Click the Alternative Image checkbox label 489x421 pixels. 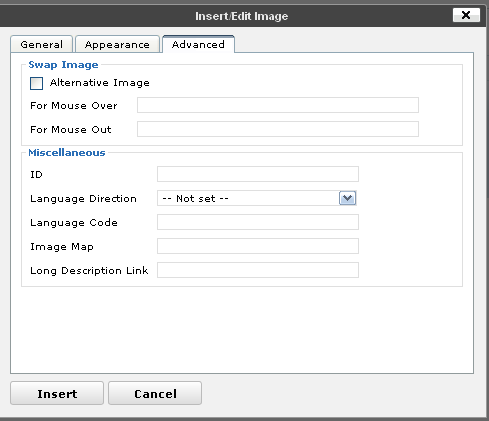coord(100,83)
